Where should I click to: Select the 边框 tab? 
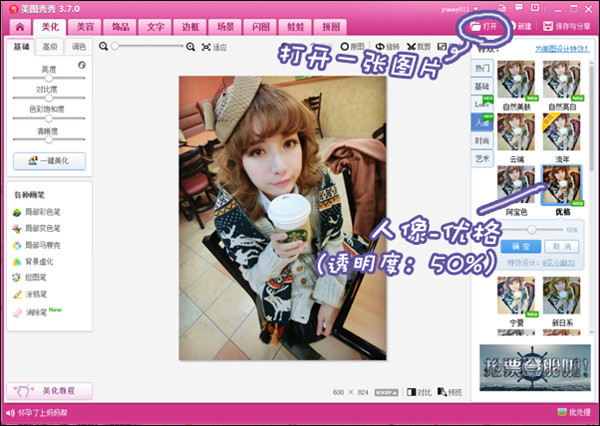click(x=190, y=27)
